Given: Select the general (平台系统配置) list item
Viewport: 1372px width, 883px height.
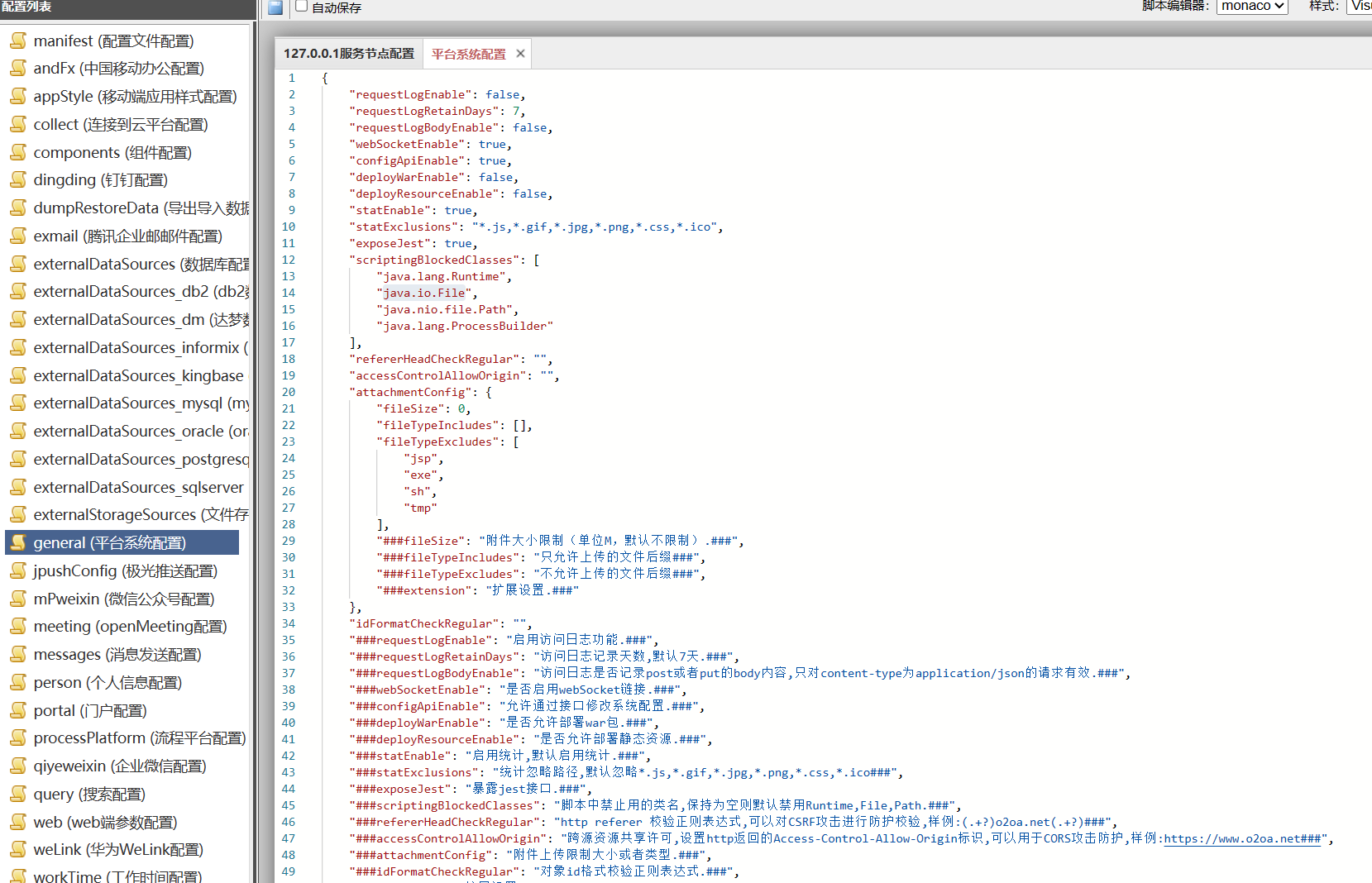Looking at the screenshot, I should pyautogui.click(x=110, y=543).
